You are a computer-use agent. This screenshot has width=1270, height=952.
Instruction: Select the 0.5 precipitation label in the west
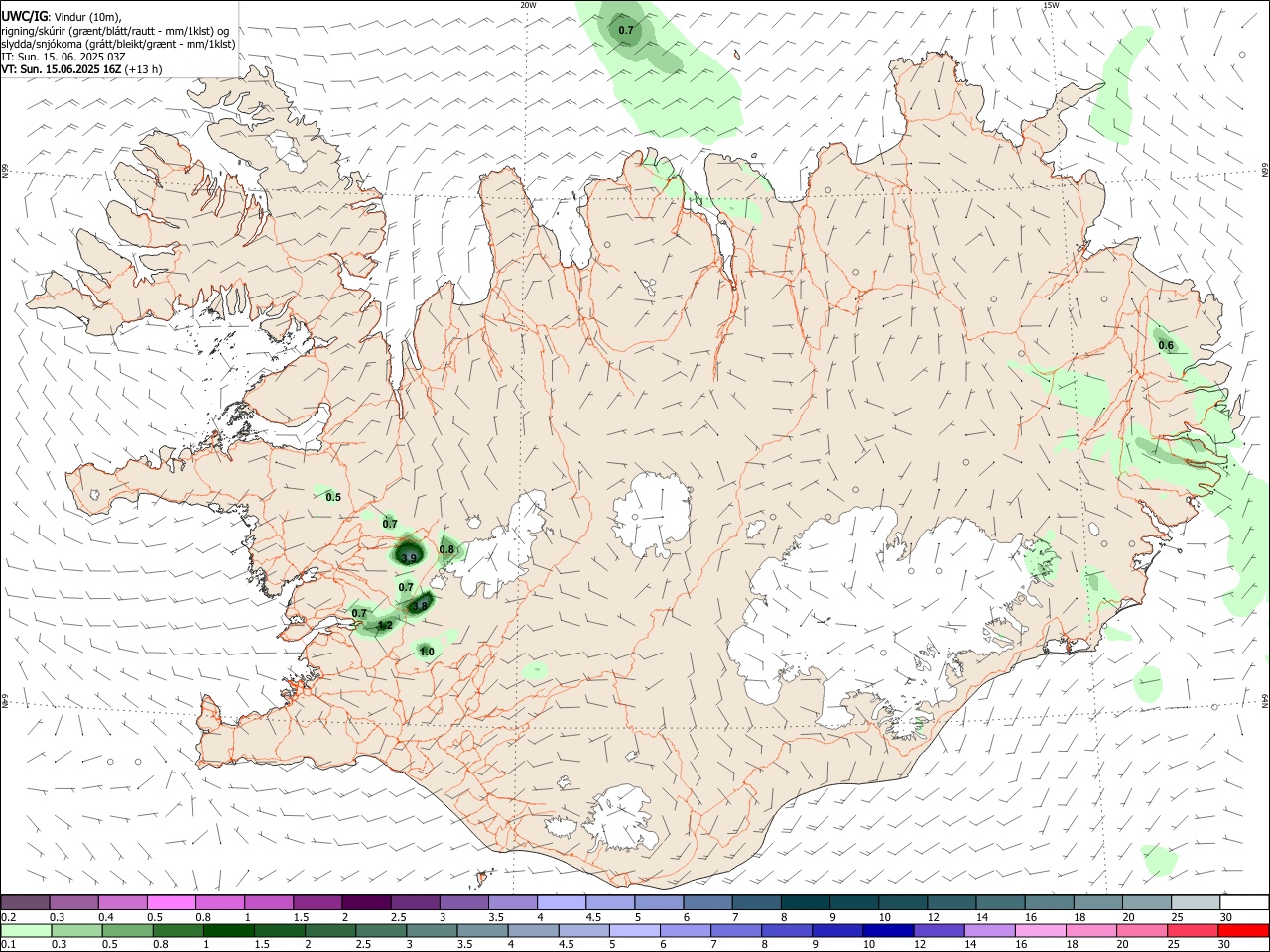tap(333, 497)
